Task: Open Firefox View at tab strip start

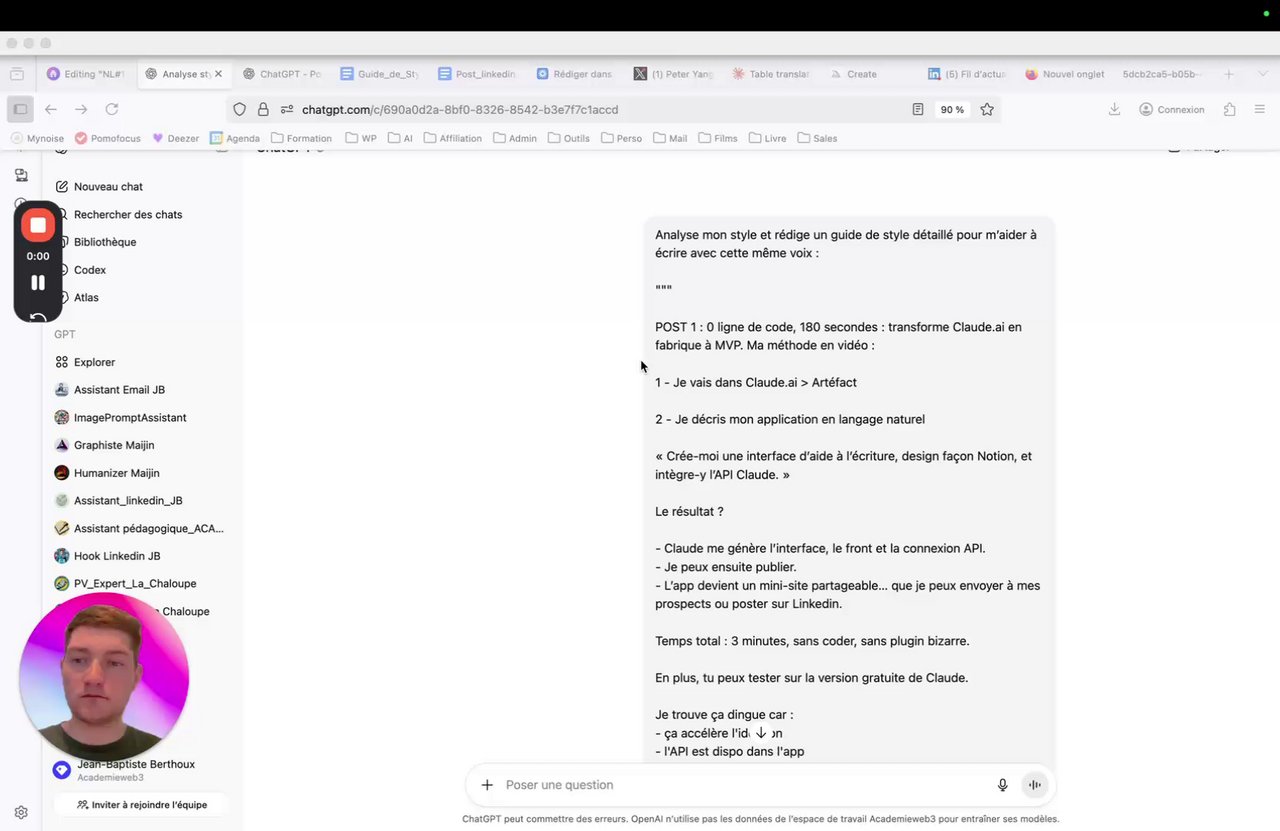Action: click(x=16, y=74)
